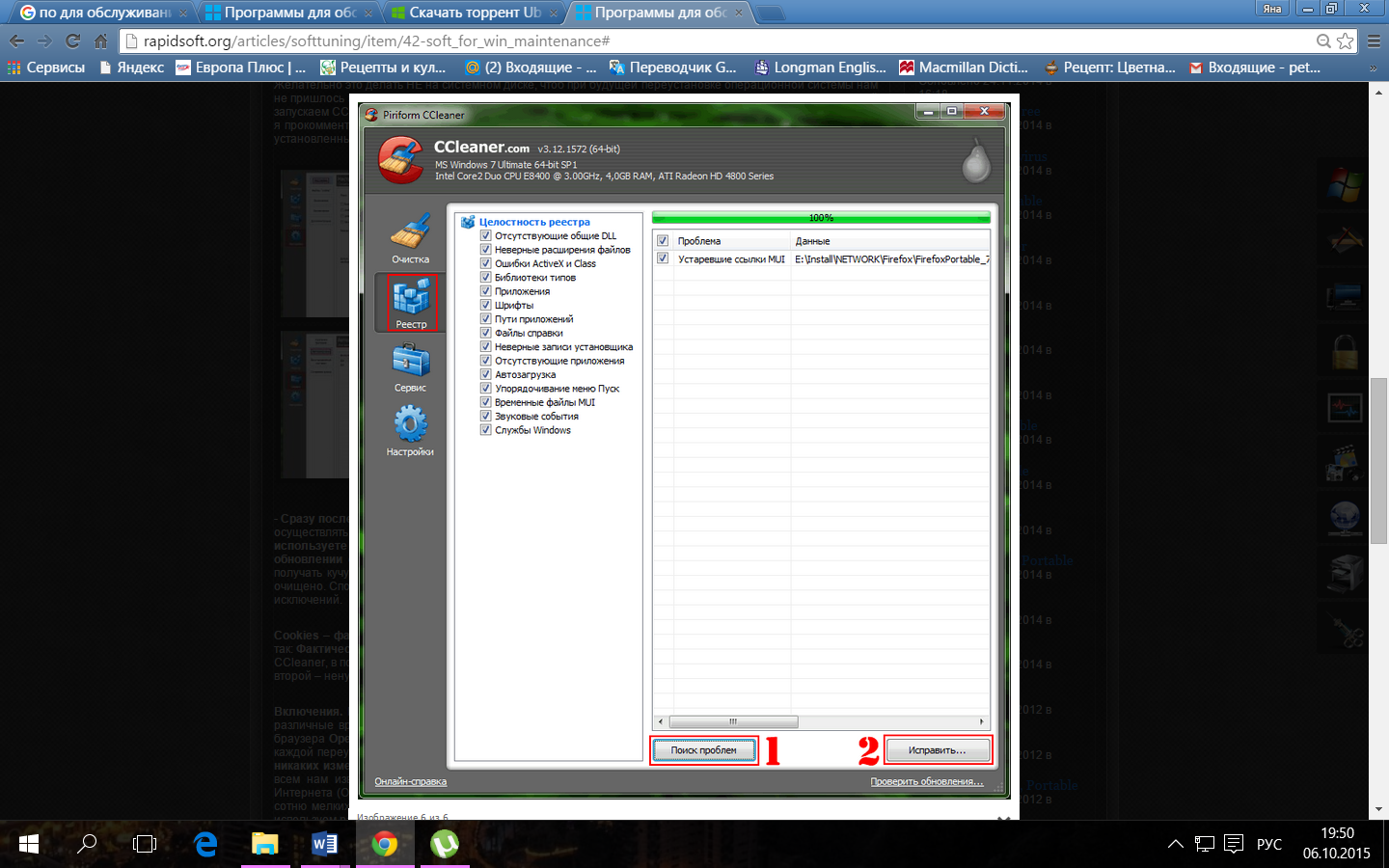Show hidden bookmarks with the overflow chevron
The width and height of the screenshot is (1389, 868).
(x=1374, y=68)
